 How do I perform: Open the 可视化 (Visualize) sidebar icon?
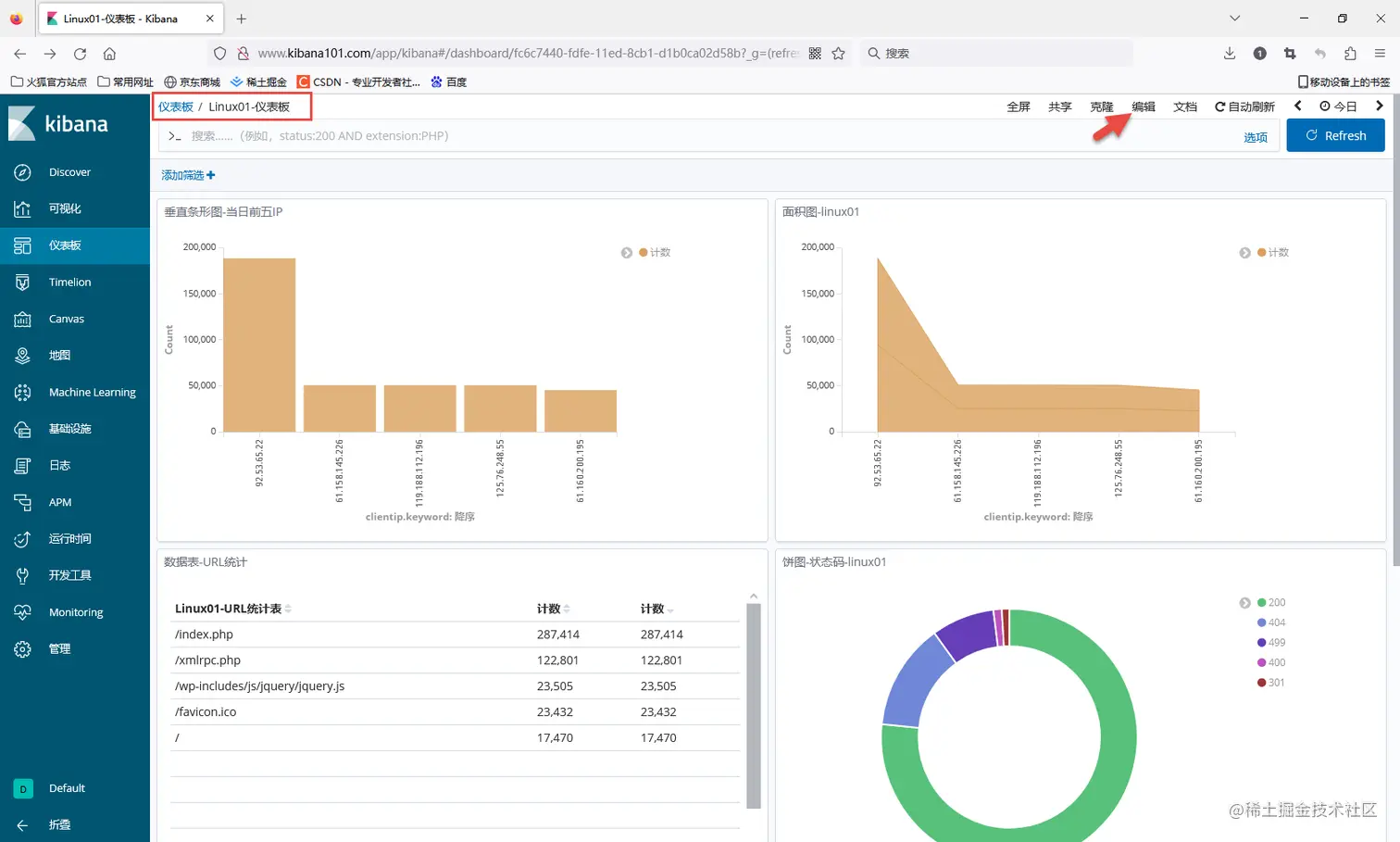[x=22, y=208]
